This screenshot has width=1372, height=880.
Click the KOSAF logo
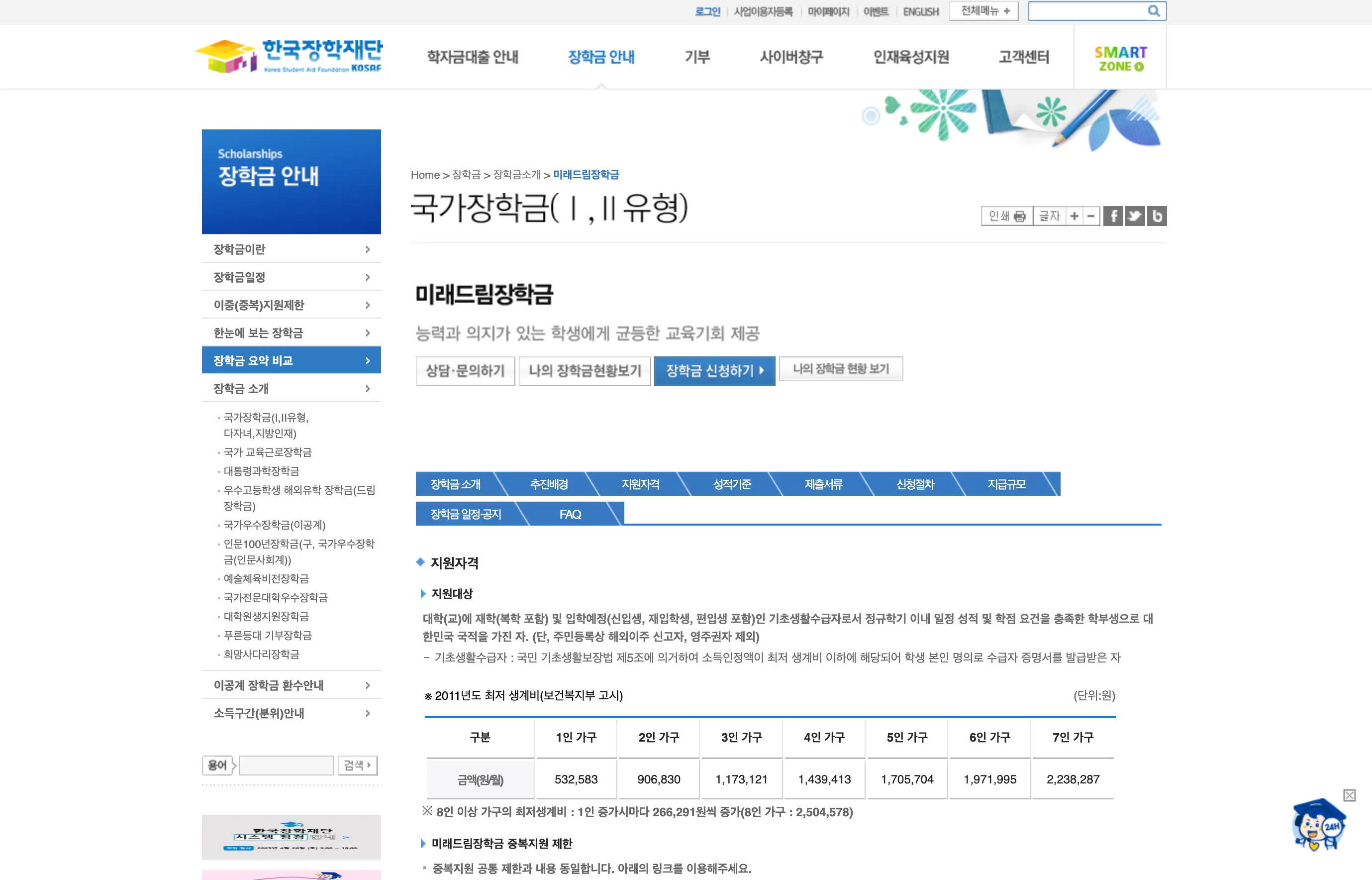[x=289, y=56]
